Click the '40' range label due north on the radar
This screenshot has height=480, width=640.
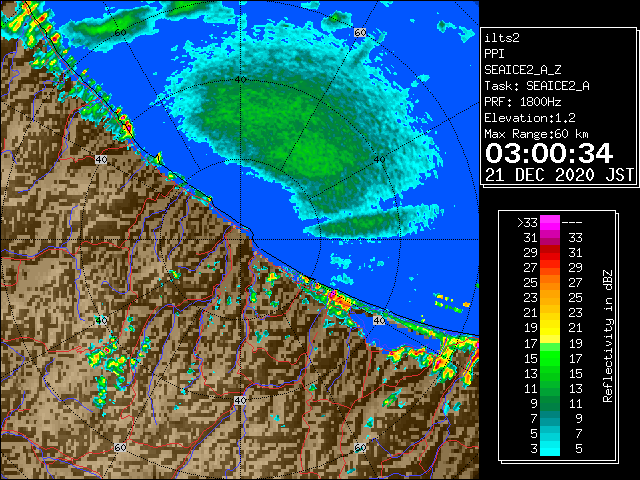coord(240,79)
